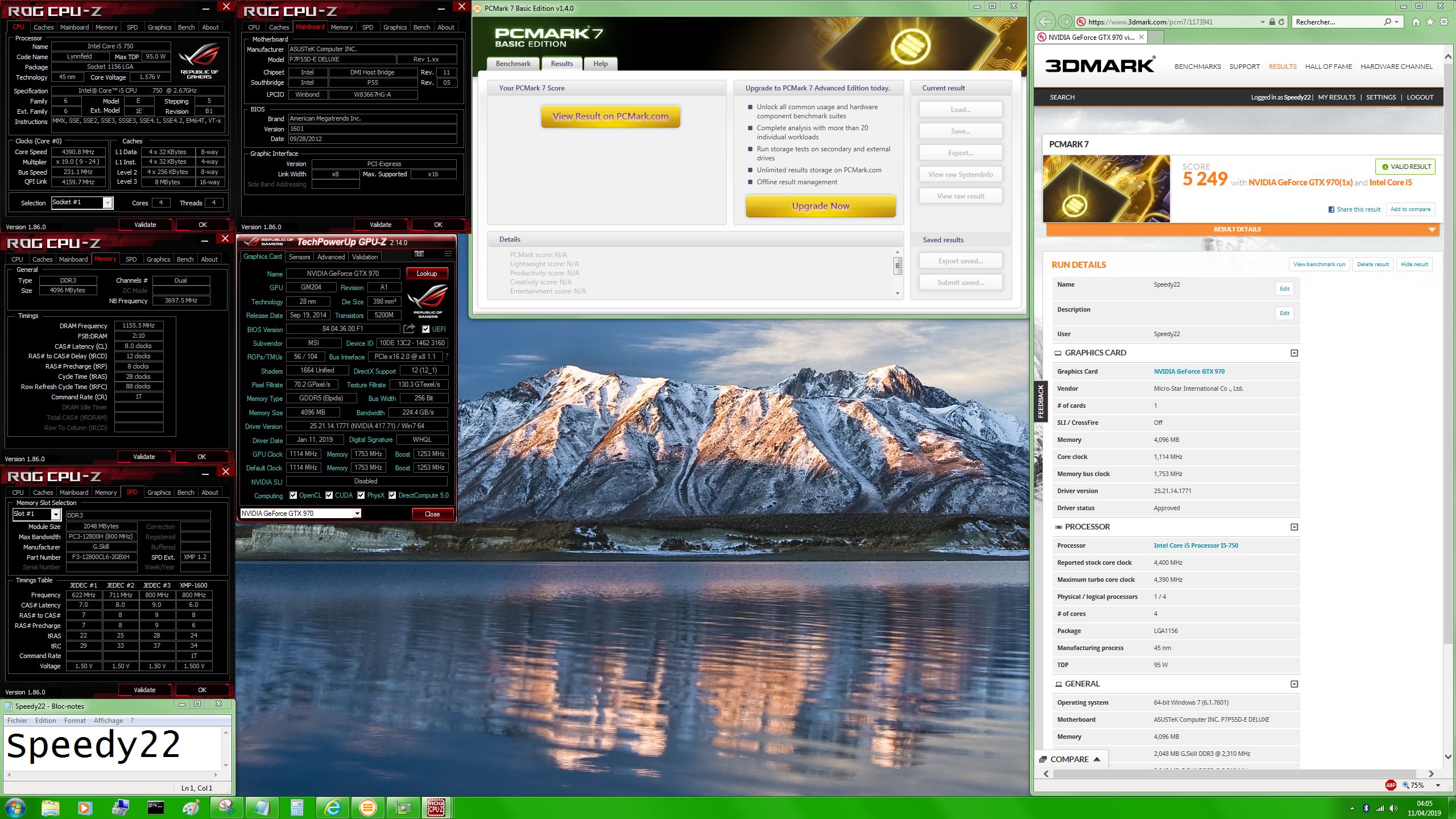The width and height of the screenshot is (1456, 819).
Task: Click the Upgrade Now button
Action: tap(821, 206)
